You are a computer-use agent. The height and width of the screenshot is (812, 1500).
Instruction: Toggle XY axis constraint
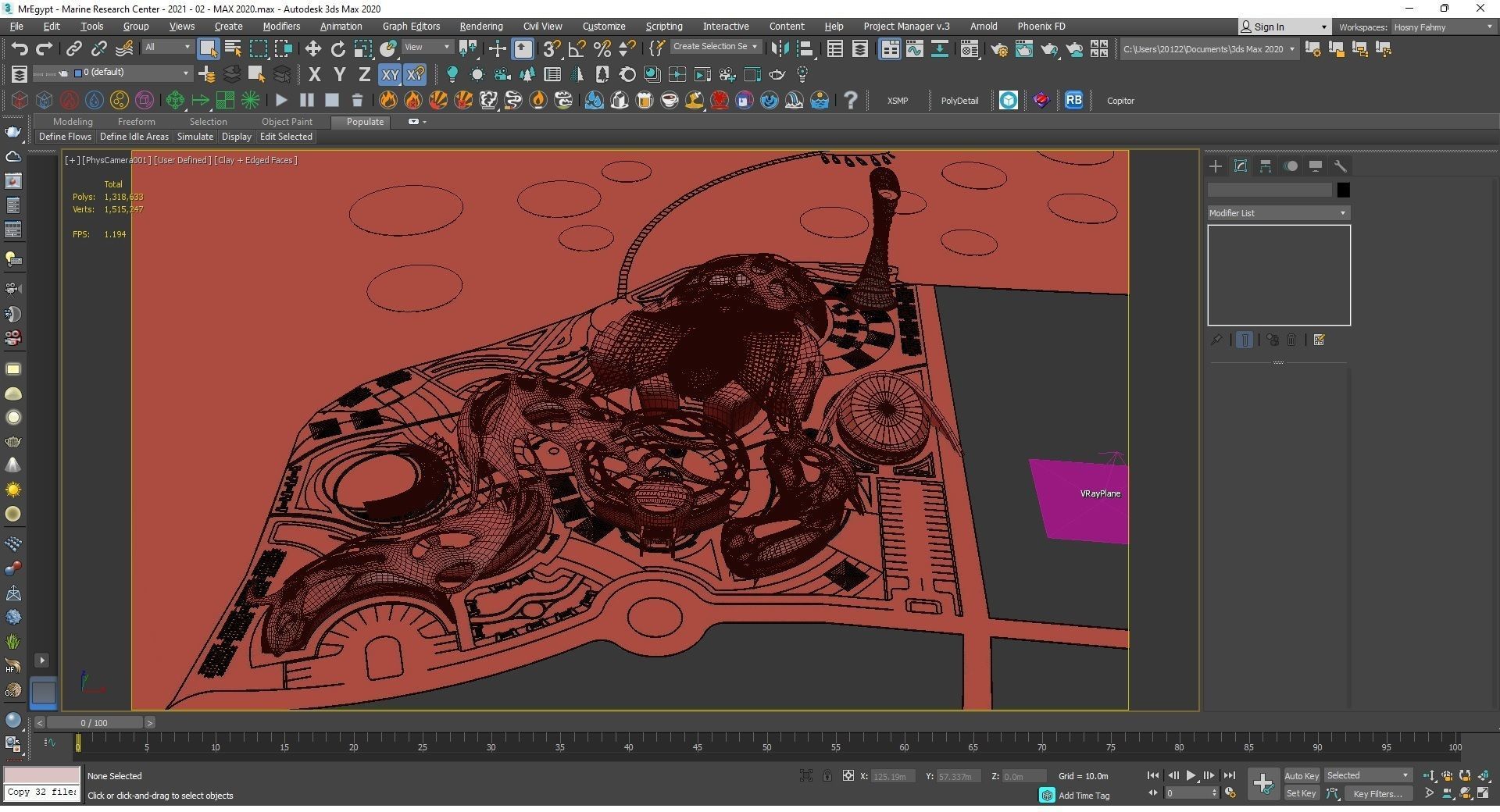coord(389,75)
